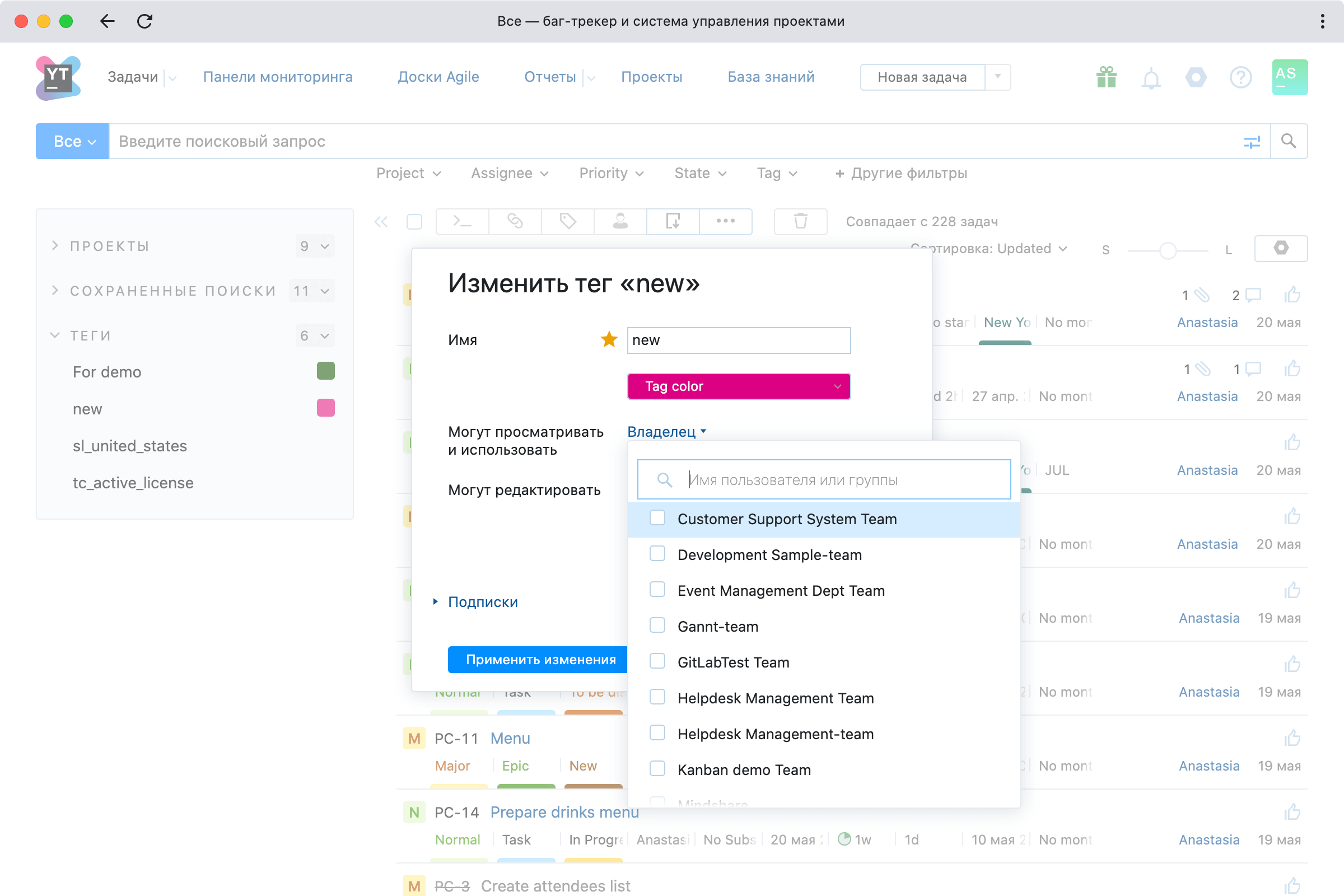The width and height of the screenshot is (1344, 896).
Task: Click the move-to-project toolbar icon
Action: [673, 222]
